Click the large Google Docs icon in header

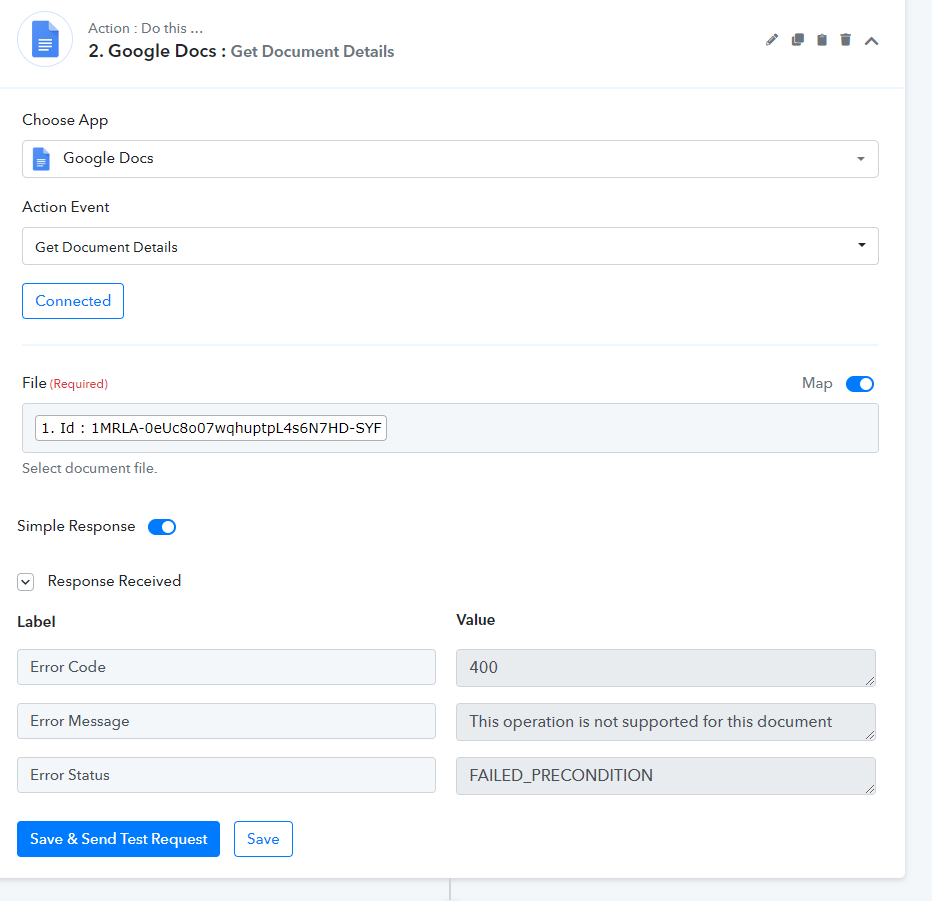pos(45,39)
